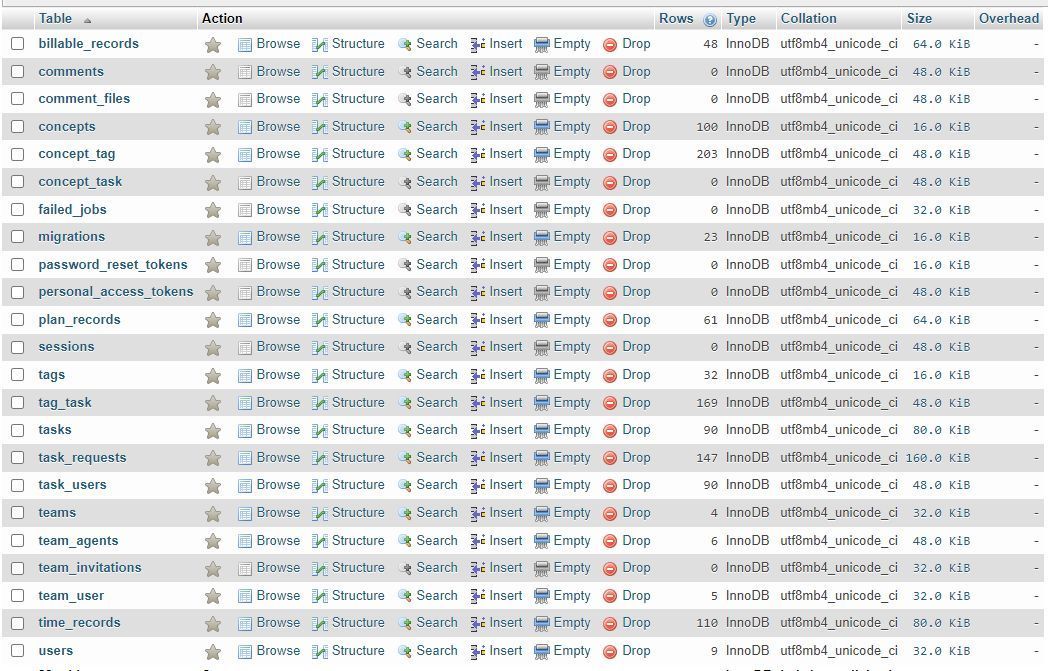Click Empty link for time_records row

pyautogui.click(x=571, y=623)
